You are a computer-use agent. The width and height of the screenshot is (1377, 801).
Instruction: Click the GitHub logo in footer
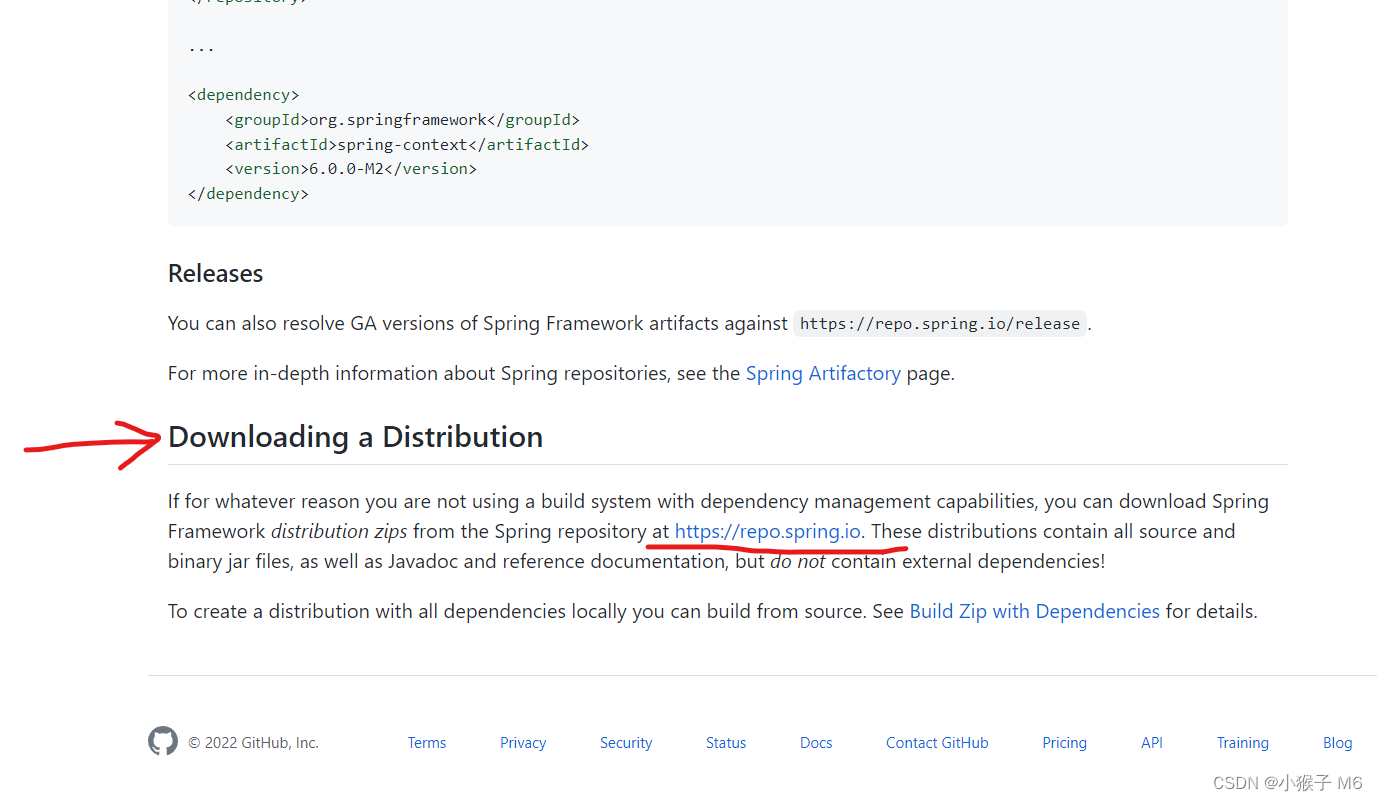click(x=163, y=741)
